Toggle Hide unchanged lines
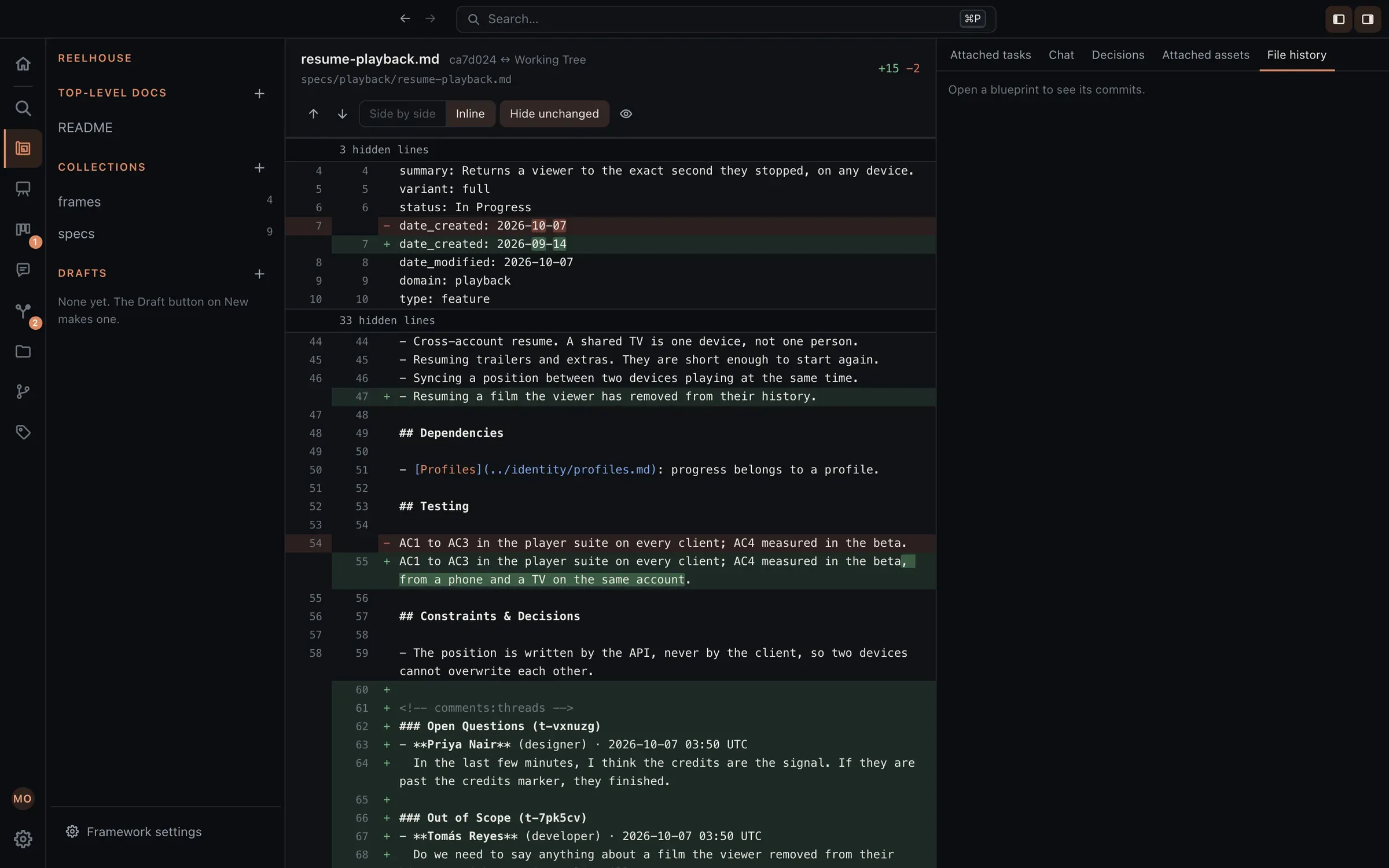1389x868 pixels. [x=554, y=114]
